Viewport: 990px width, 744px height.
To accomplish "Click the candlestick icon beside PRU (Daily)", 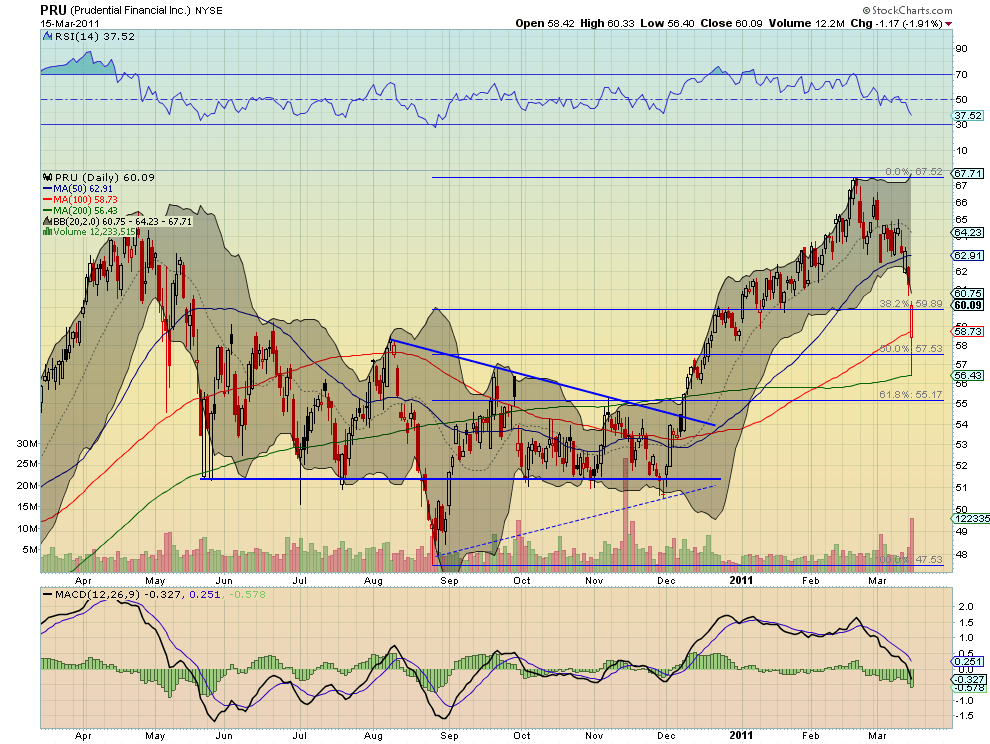I will click(47, 177).
